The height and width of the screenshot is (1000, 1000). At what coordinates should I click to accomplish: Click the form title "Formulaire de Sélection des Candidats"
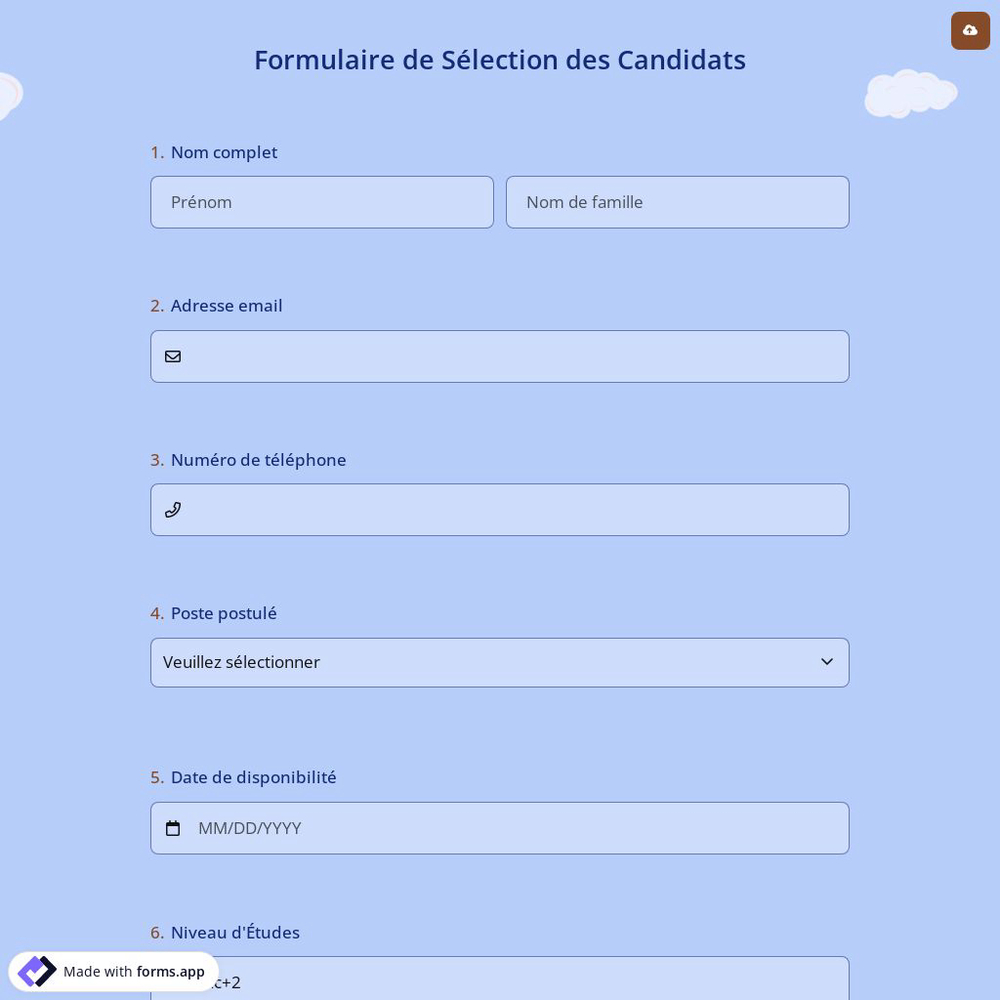click(x=500, y=60)
